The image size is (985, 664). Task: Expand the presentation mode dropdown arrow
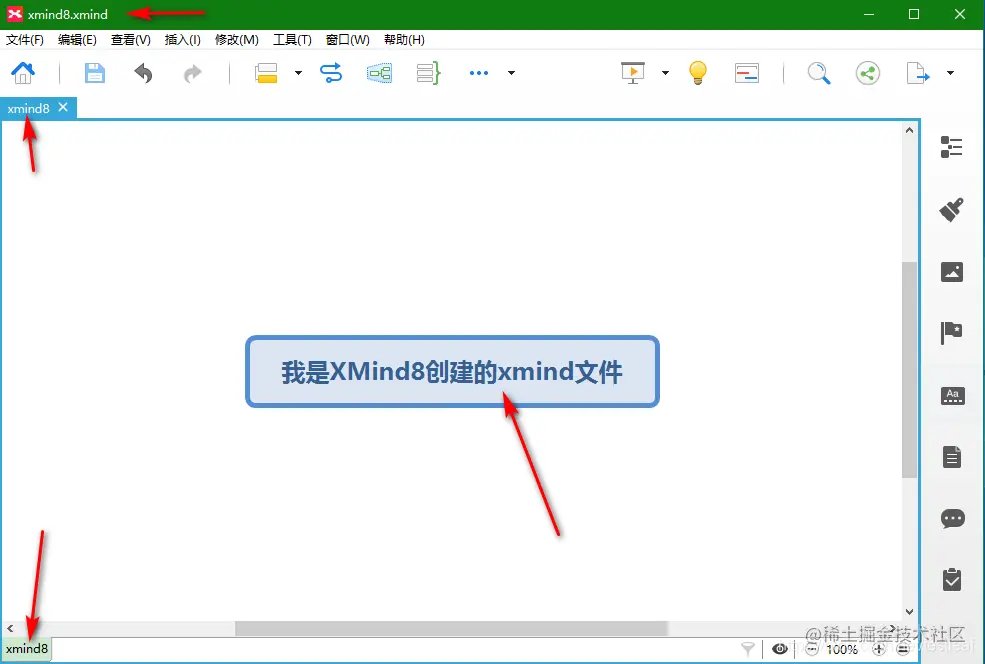coord(665,73)
